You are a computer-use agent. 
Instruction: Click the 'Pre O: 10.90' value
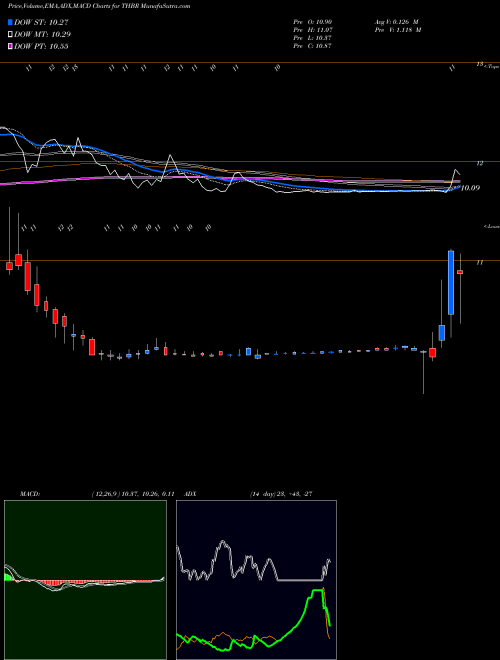click(x=313, y=22)
